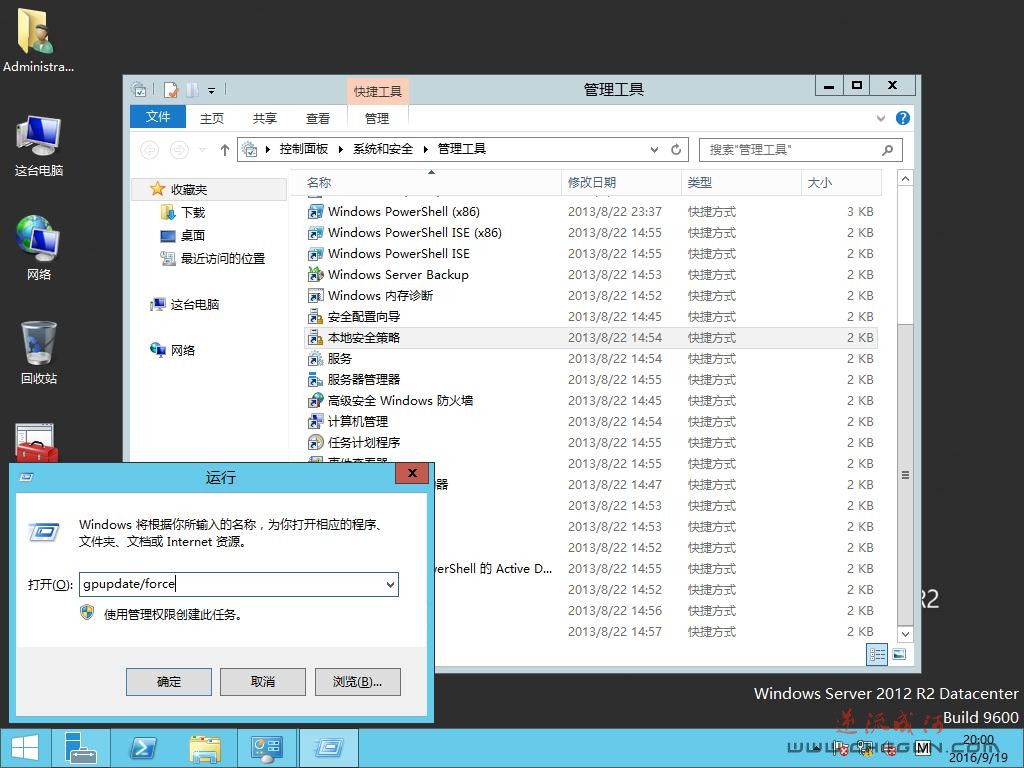The width and height of the screenshot is (1024, 768).
Task: Switch to details view layout
Action: (876, 654)
